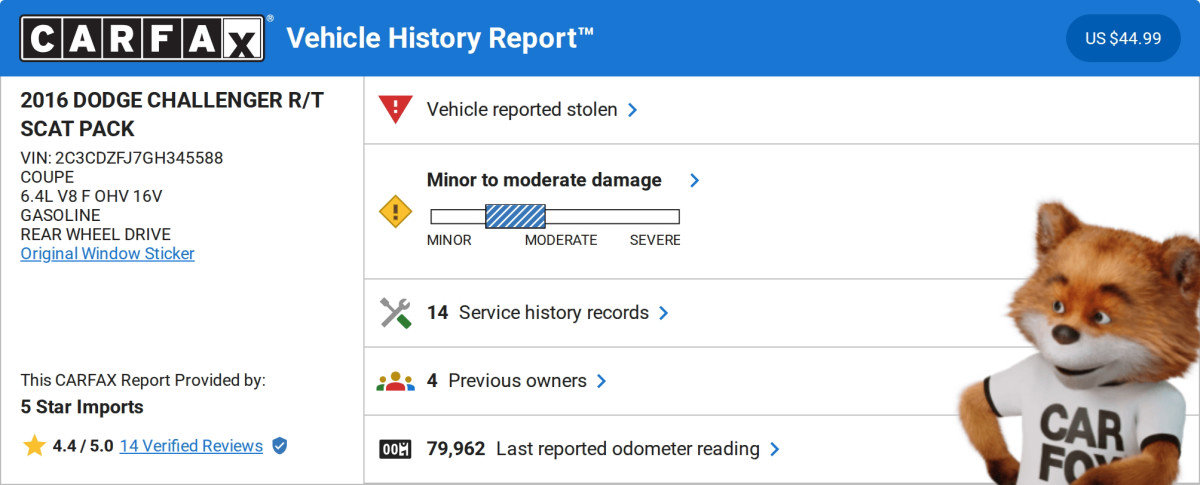Click the previous owners people icon
The image size is (1200, 485).
395,381
